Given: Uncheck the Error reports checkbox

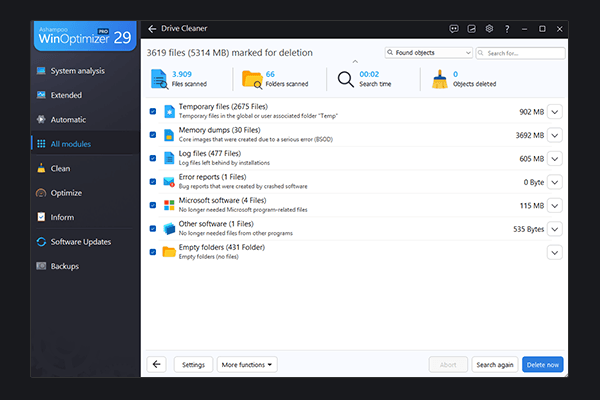Looking at the screenshot, I should pos(153,182).
